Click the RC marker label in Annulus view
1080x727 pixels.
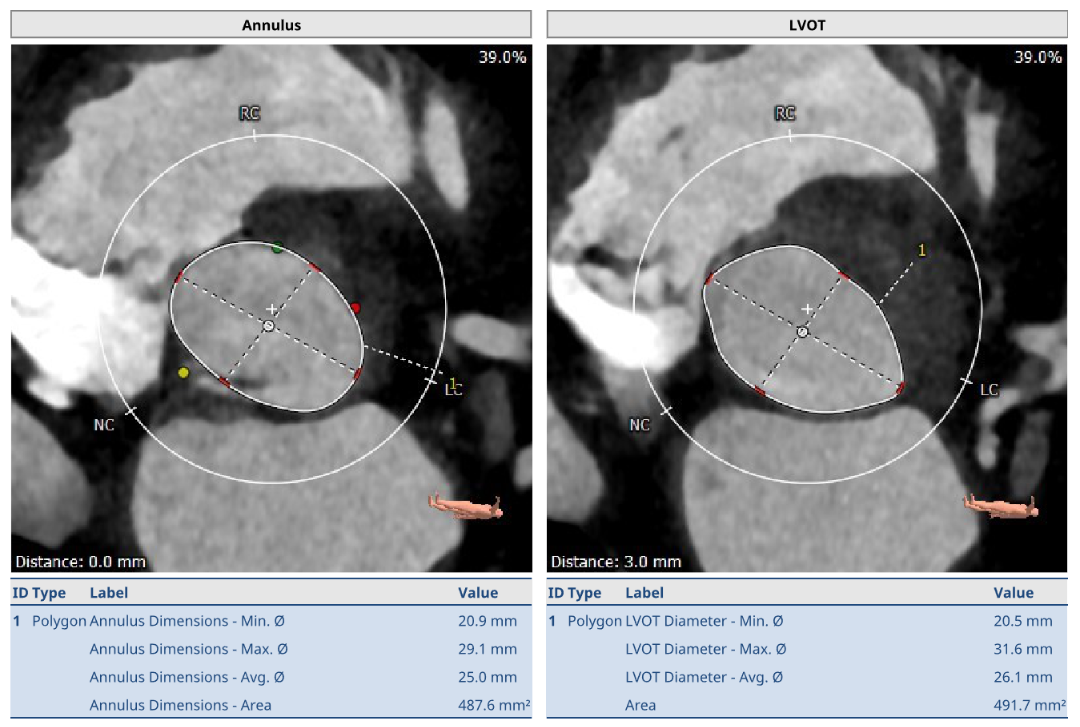pyautogui.click(x=250, y=114)
